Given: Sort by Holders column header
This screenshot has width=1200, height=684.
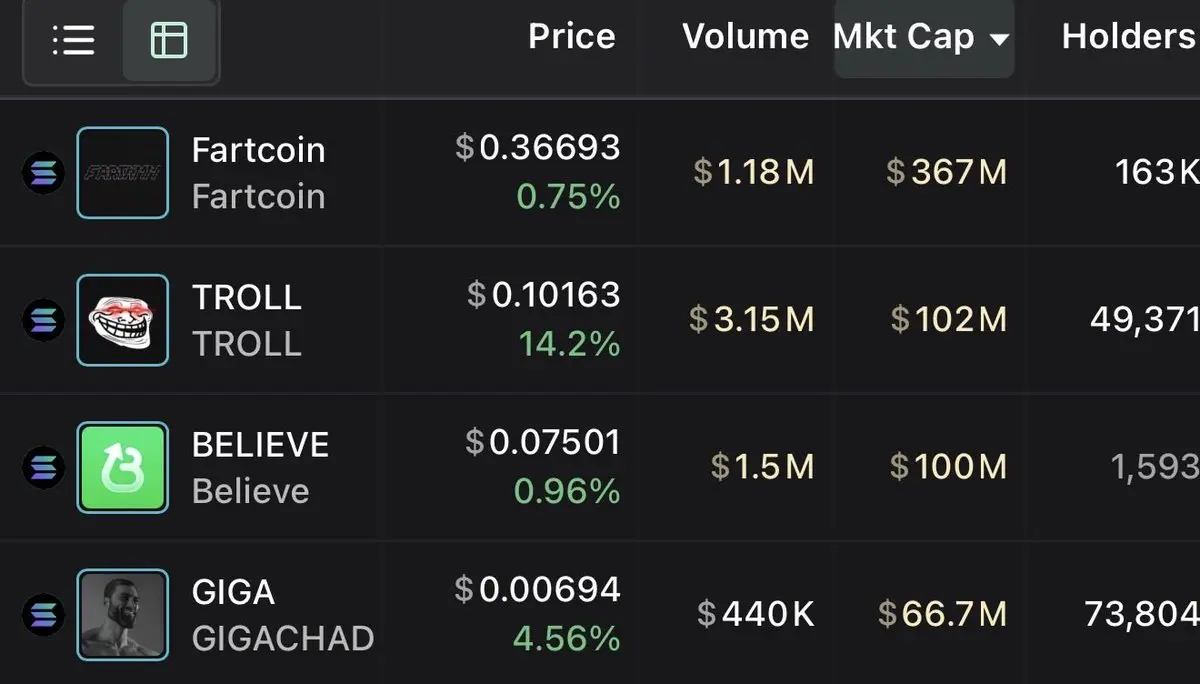Looking at the screenshot, I should [x=1128, y=37].
